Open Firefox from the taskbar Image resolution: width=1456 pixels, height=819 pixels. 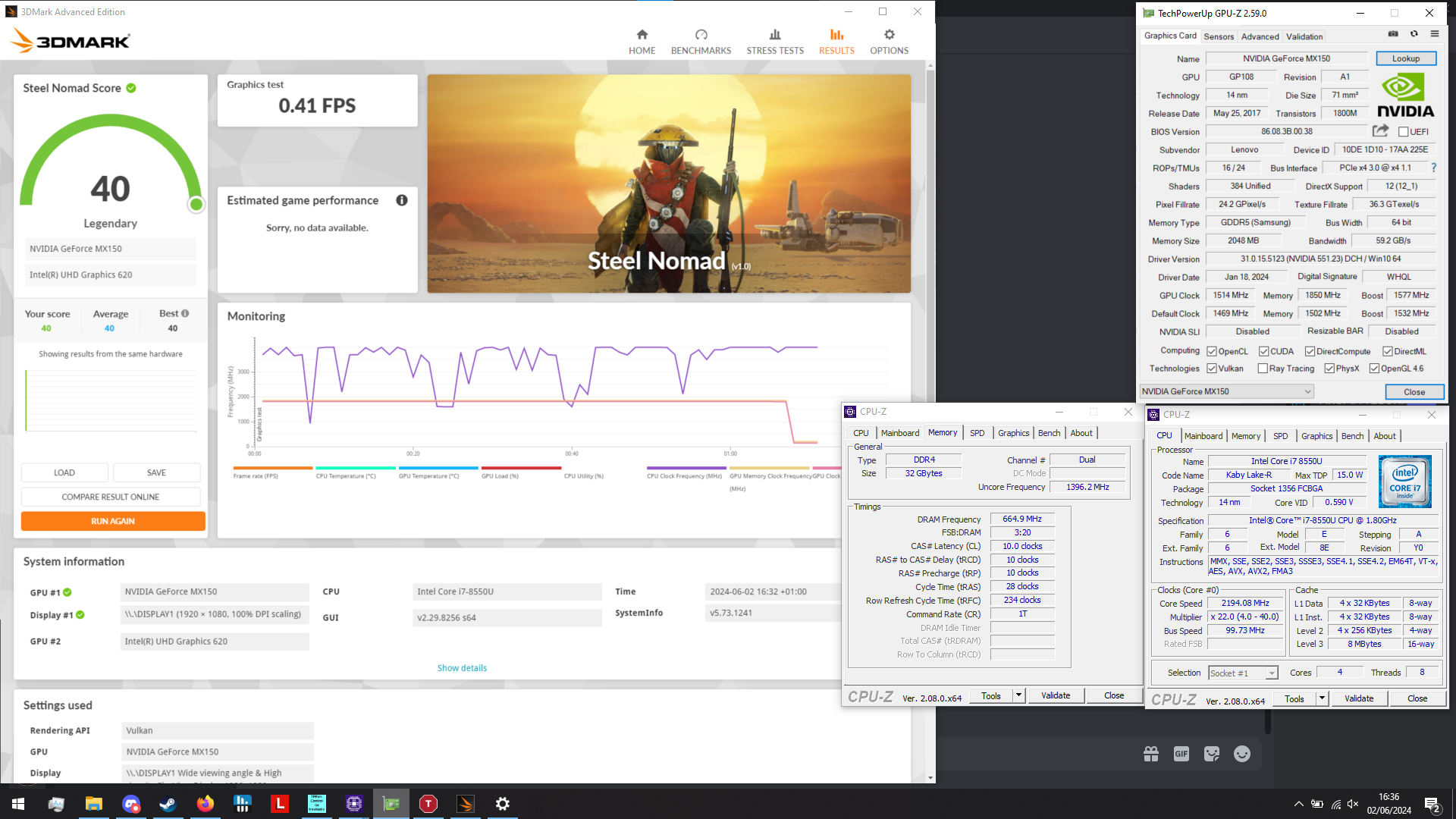(x=205, y=804)
